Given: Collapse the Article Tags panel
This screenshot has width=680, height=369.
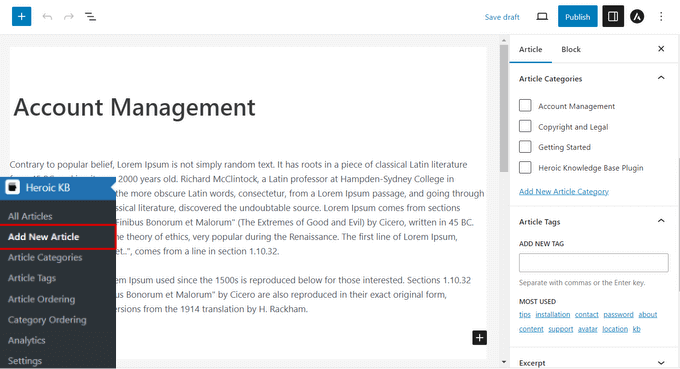Looking at the screenshot, I should tap(661, 221).
